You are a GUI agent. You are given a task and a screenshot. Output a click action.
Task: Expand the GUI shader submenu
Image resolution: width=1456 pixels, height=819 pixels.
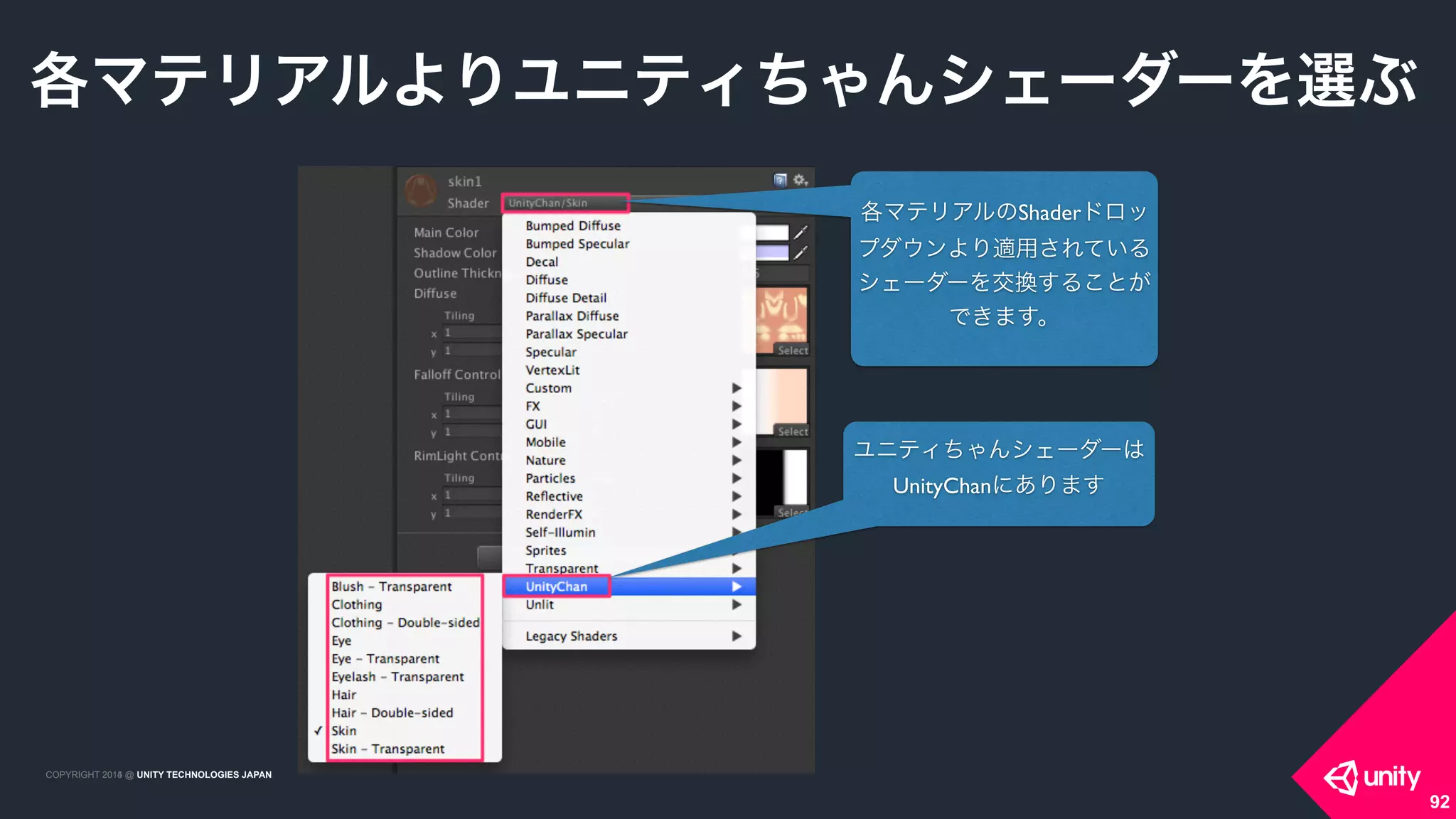(629, 424)
